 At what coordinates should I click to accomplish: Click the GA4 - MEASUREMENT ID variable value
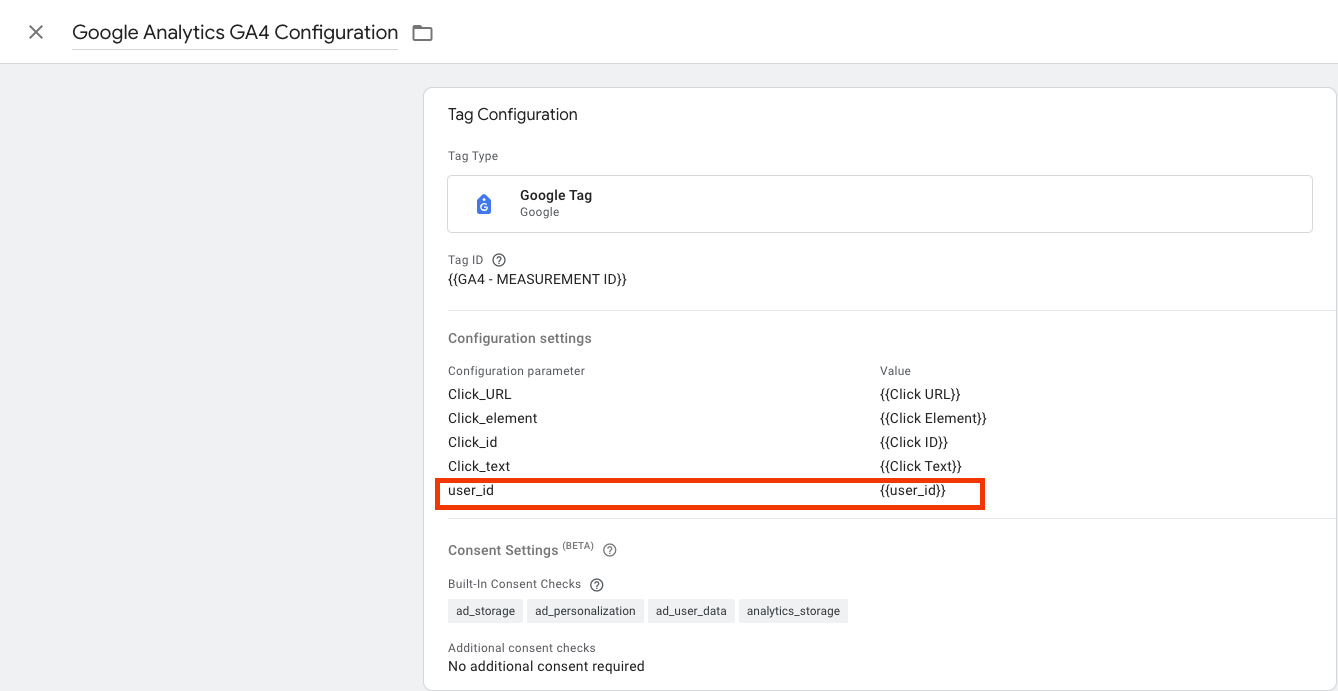click(x=537, y=279)
